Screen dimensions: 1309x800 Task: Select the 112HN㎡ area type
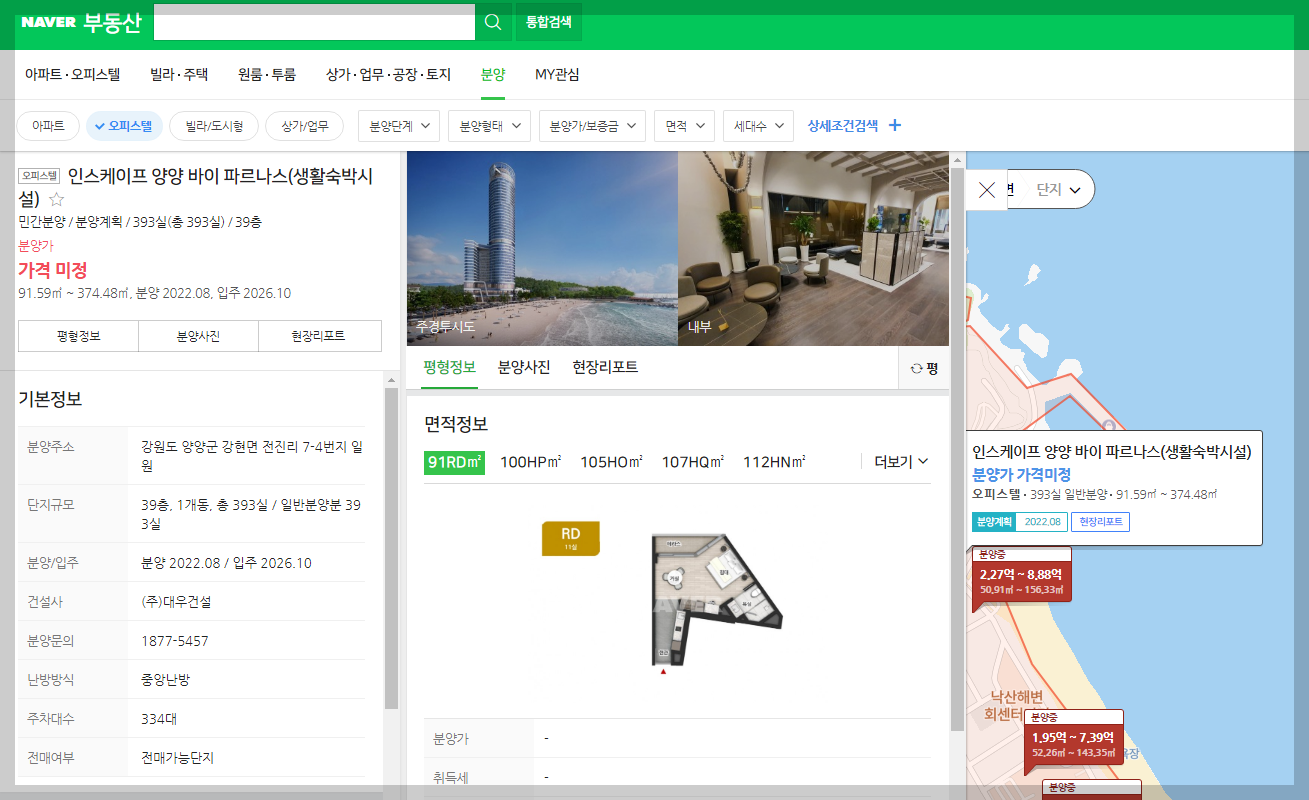tap(774, 462)
